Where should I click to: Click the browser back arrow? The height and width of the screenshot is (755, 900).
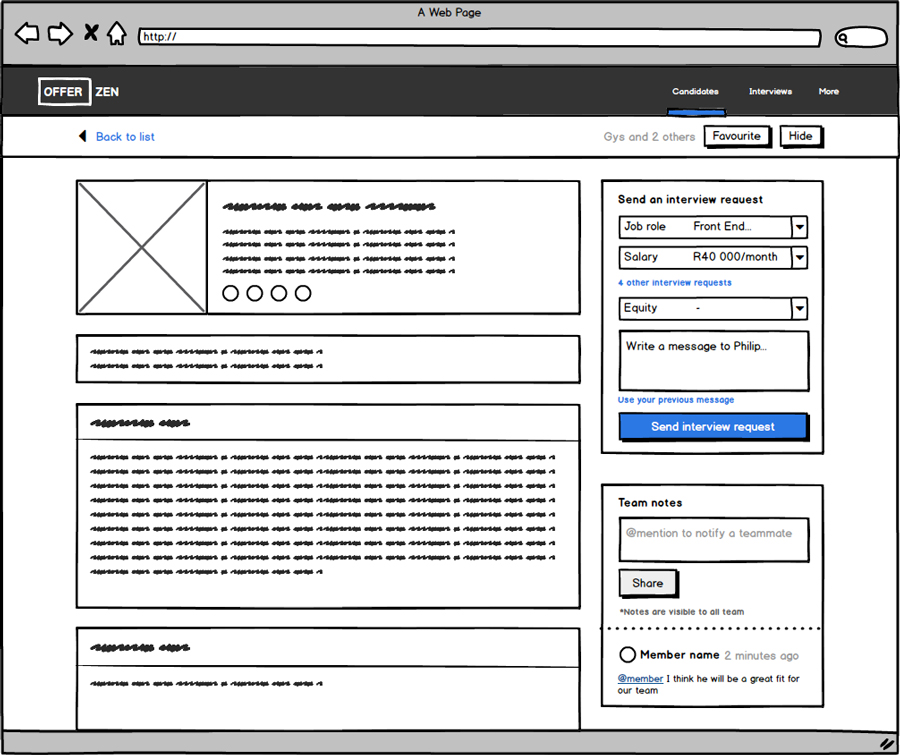click(27, 33)
